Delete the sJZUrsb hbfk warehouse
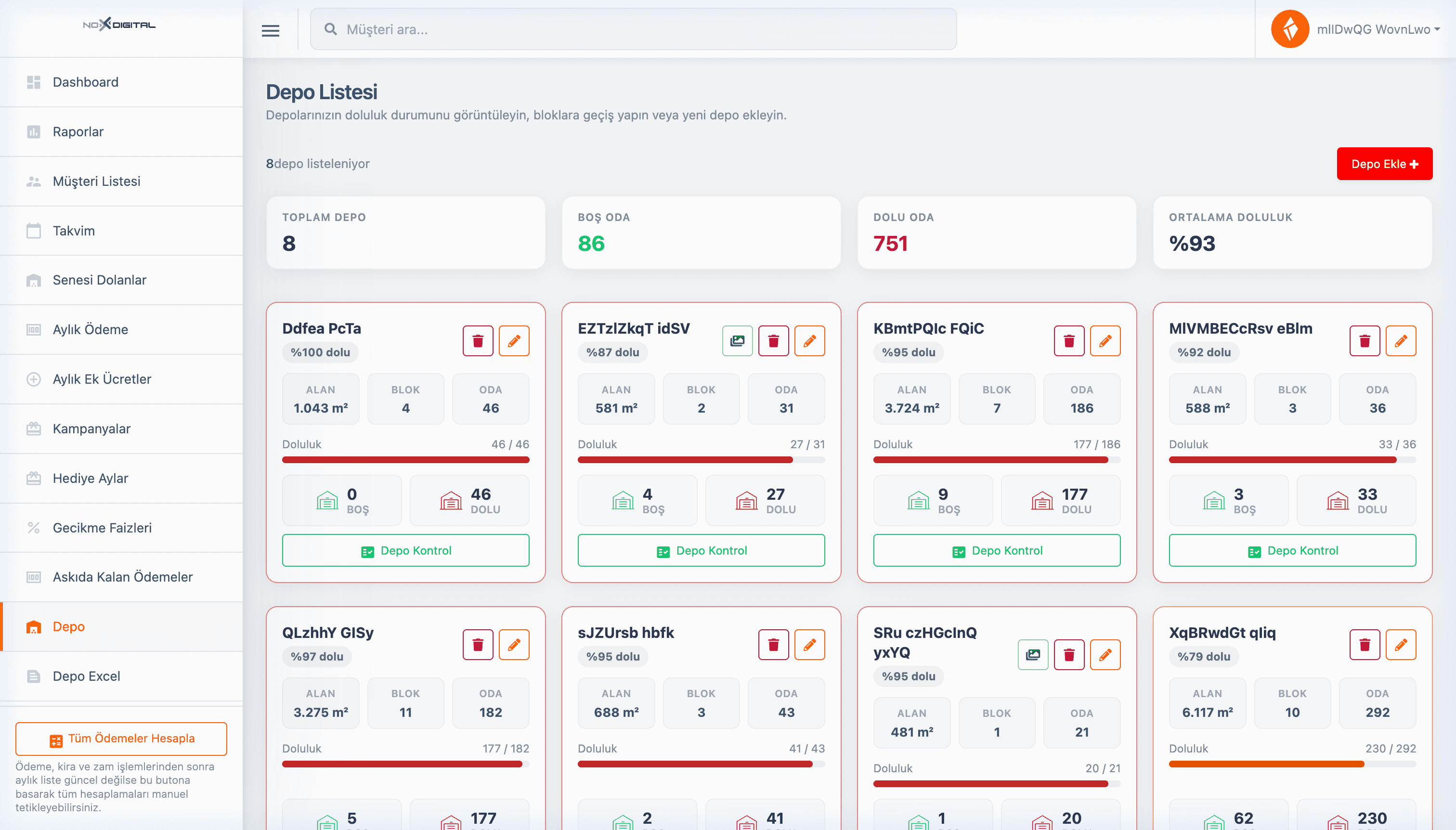1456x830 pixels. tap(774, 645)
